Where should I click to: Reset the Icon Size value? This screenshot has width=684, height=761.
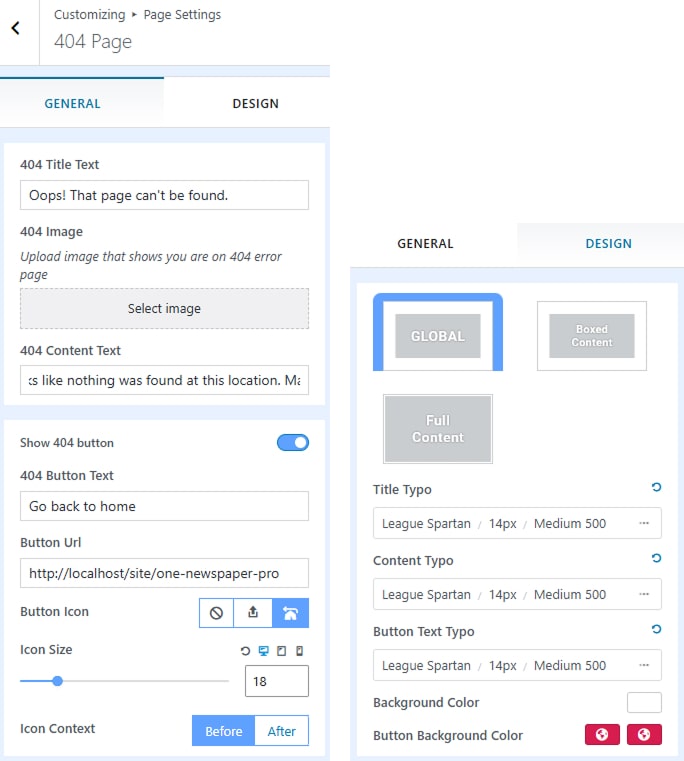[246, 651]
